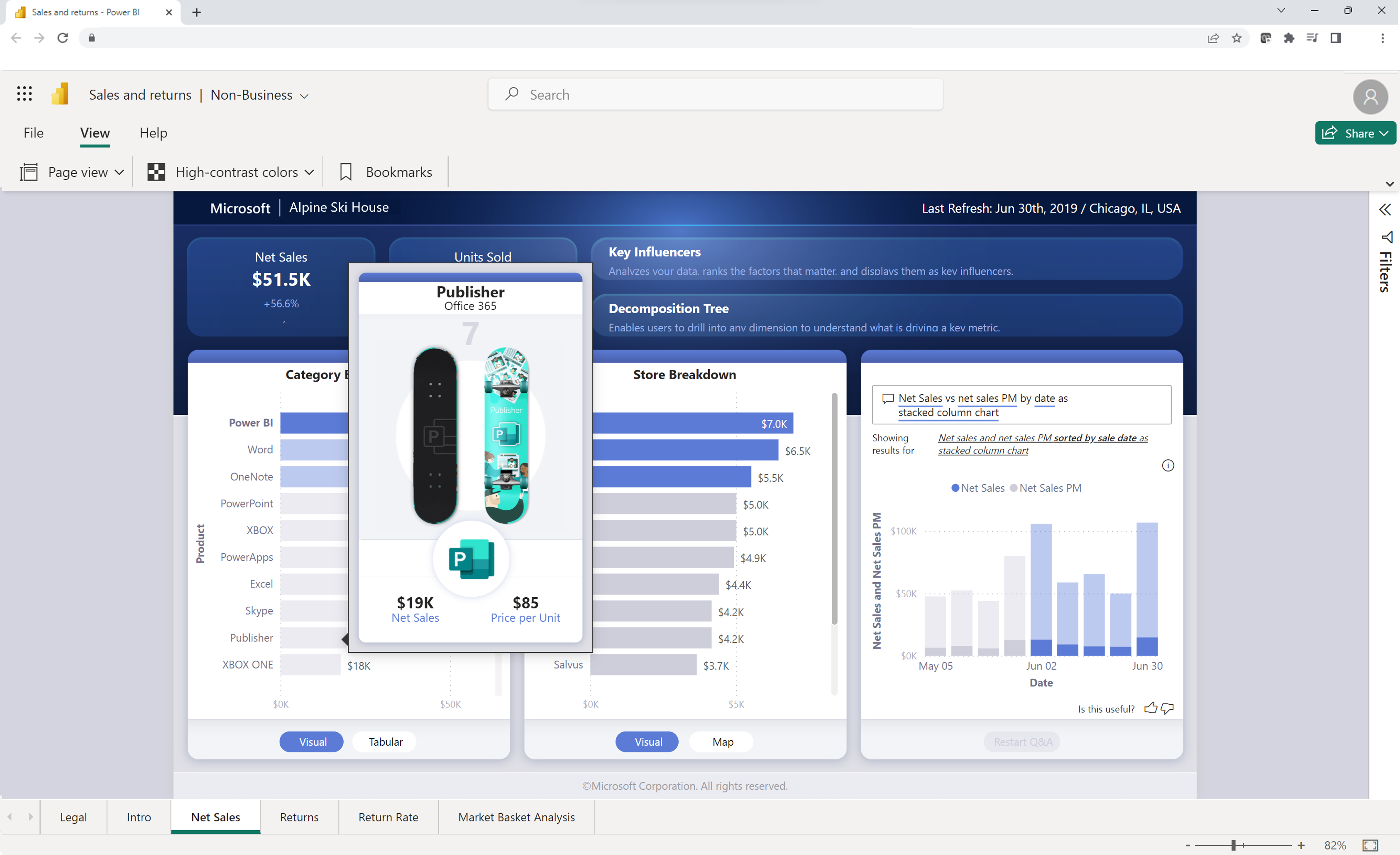Click the High-contrast colors icon

pyautogui.click(x=155, y=172)
